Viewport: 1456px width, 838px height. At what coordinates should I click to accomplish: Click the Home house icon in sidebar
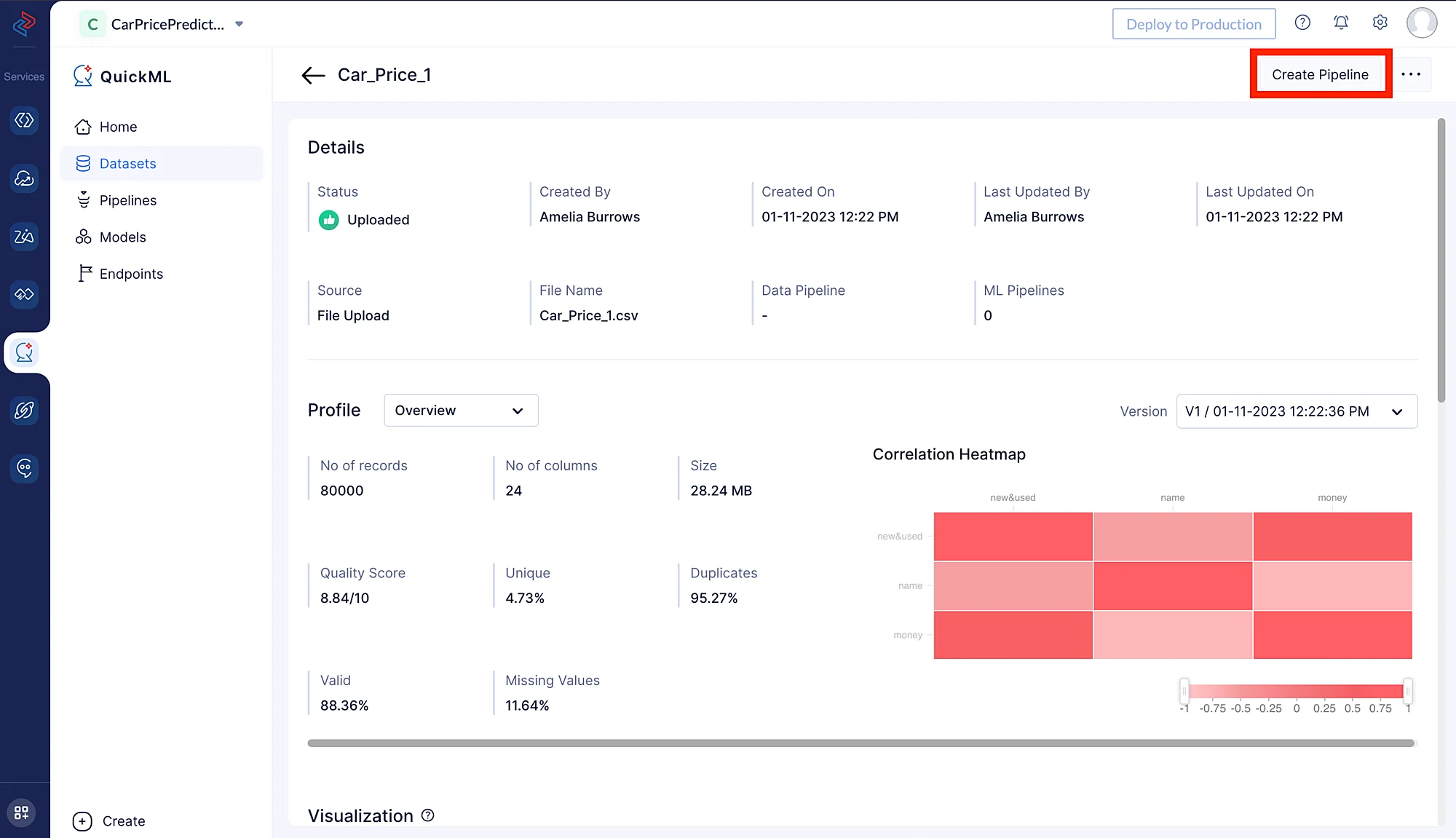pos(83,127)
